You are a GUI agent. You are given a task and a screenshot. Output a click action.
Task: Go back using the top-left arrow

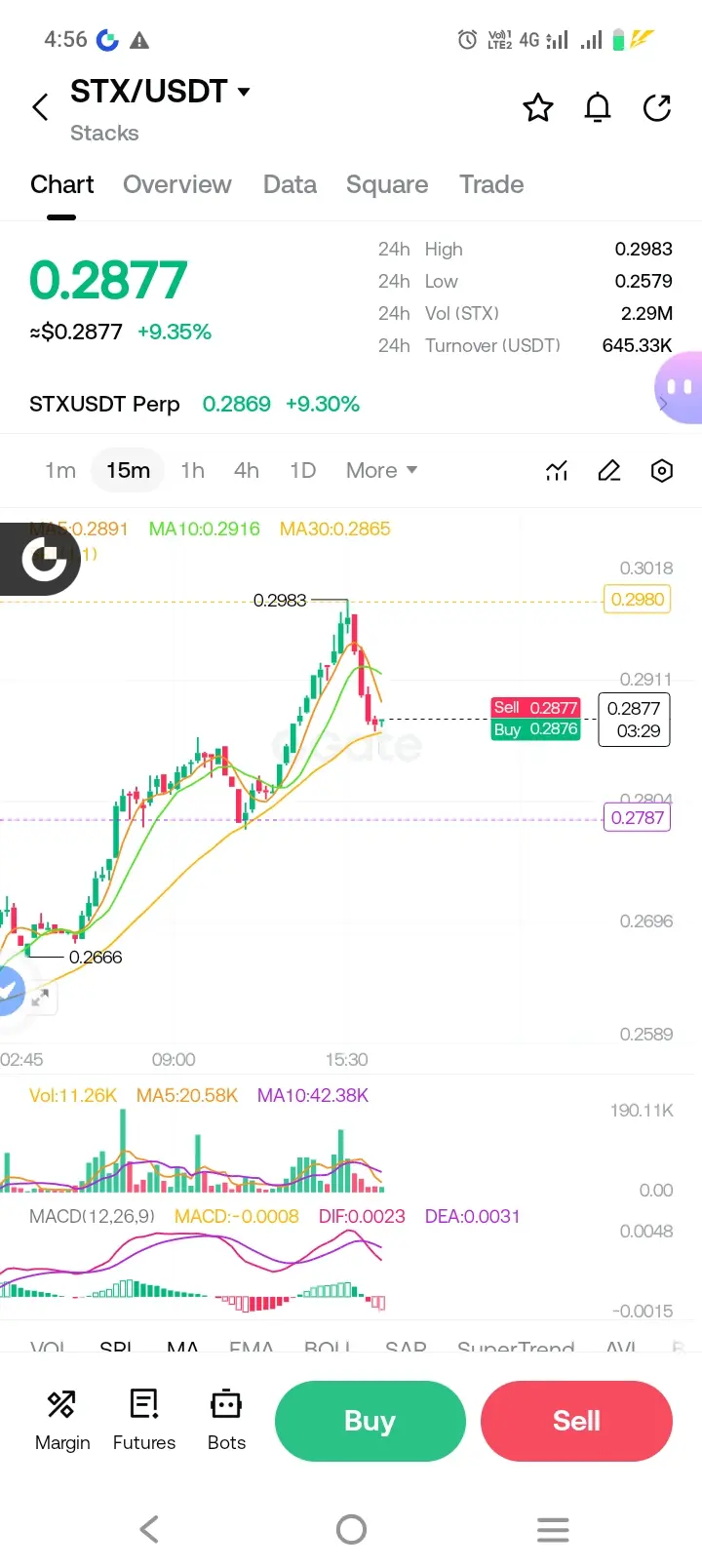(x=40, y=107)
